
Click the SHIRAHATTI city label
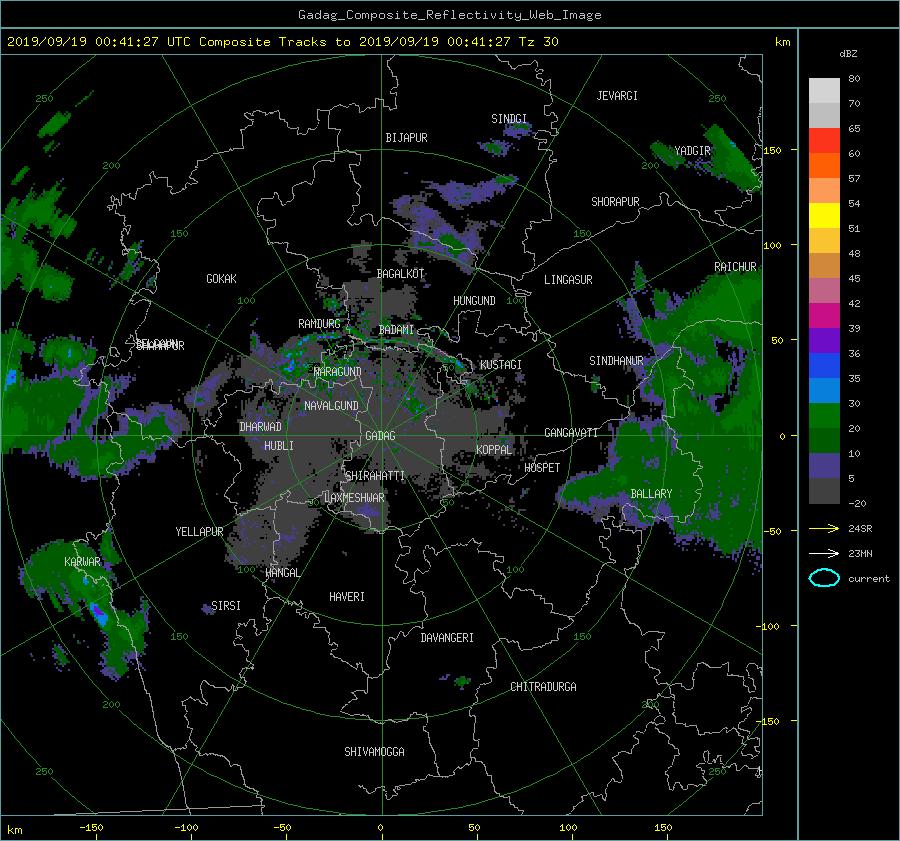375,476
